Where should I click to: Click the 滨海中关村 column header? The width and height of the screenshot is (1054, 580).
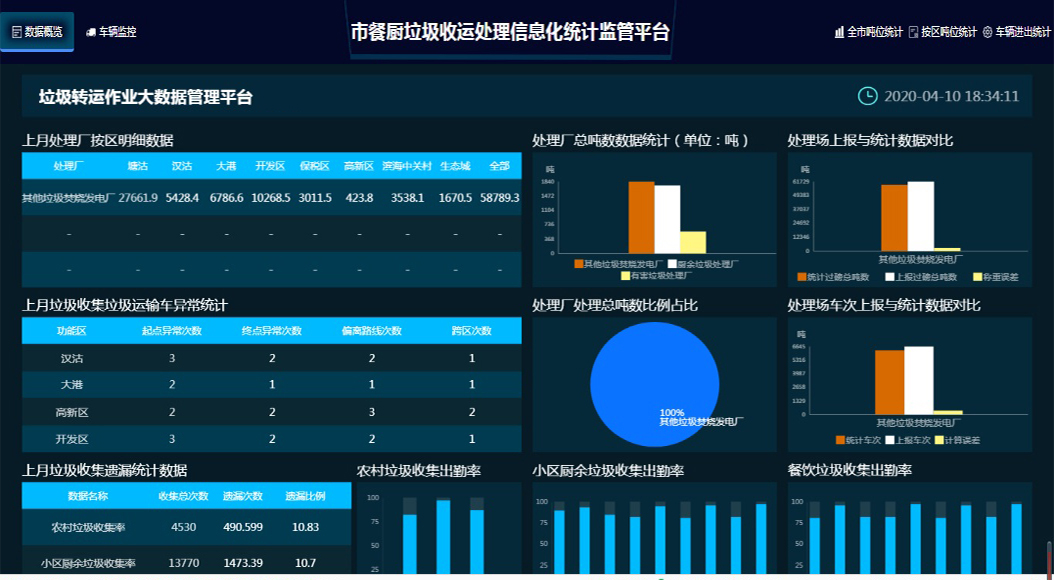pyautogui.click(x=407, y=166)
